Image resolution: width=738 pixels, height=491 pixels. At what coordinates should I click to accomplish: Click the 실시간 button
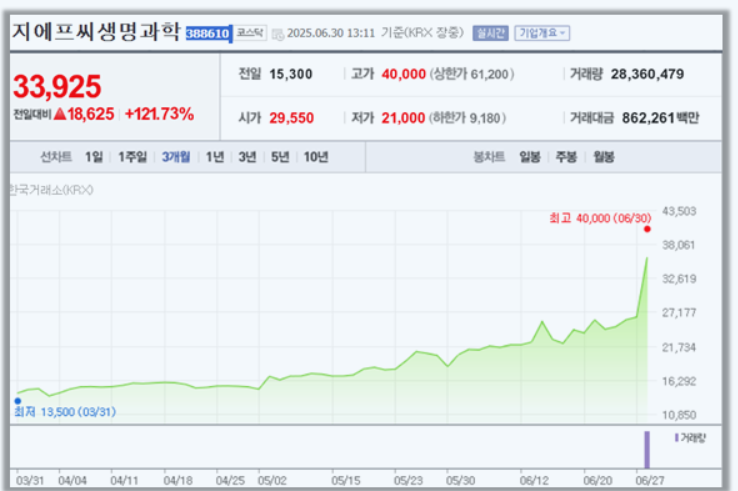click(490, 33)
